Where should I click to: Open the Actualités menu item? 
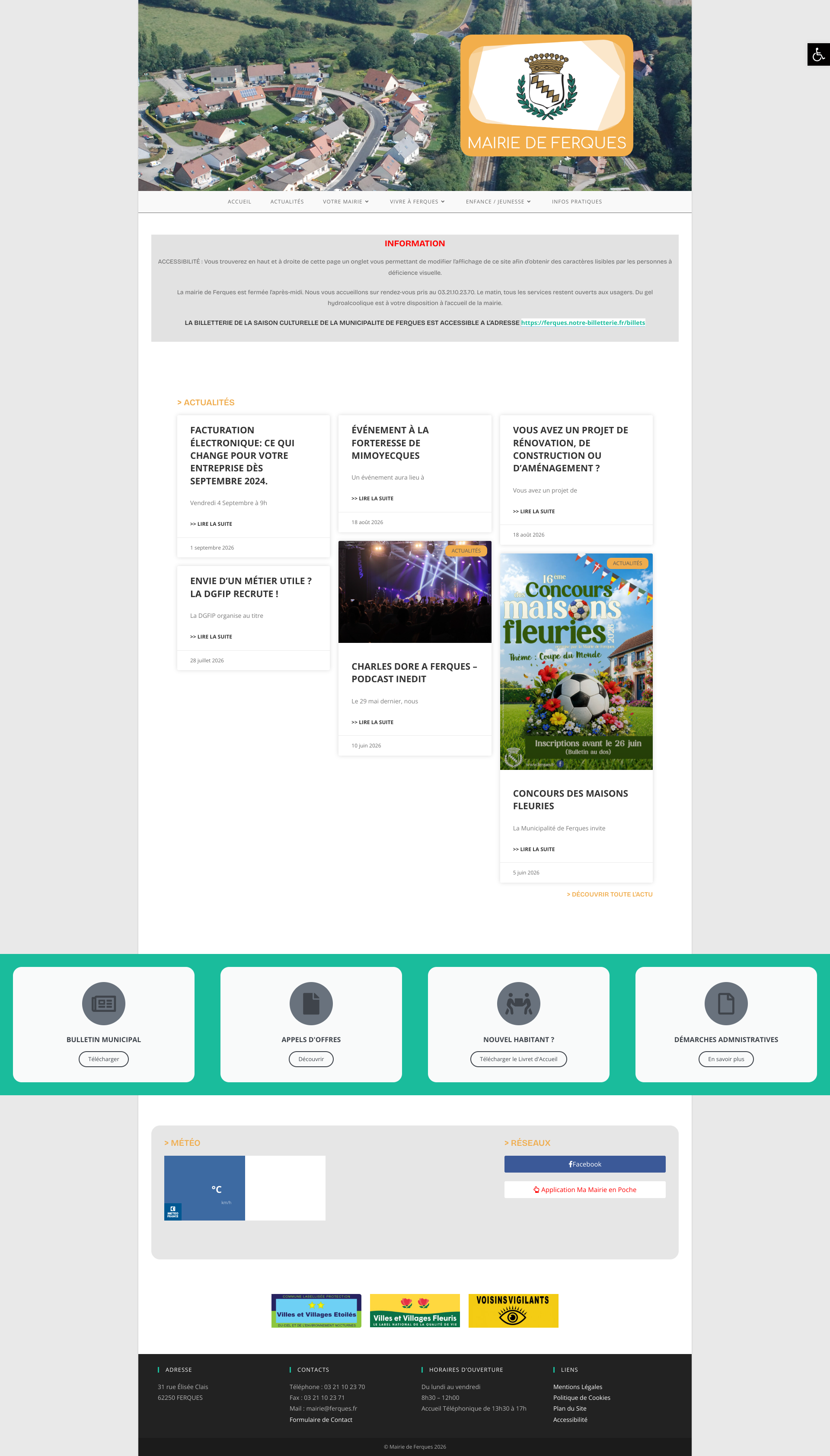(287, 202)
